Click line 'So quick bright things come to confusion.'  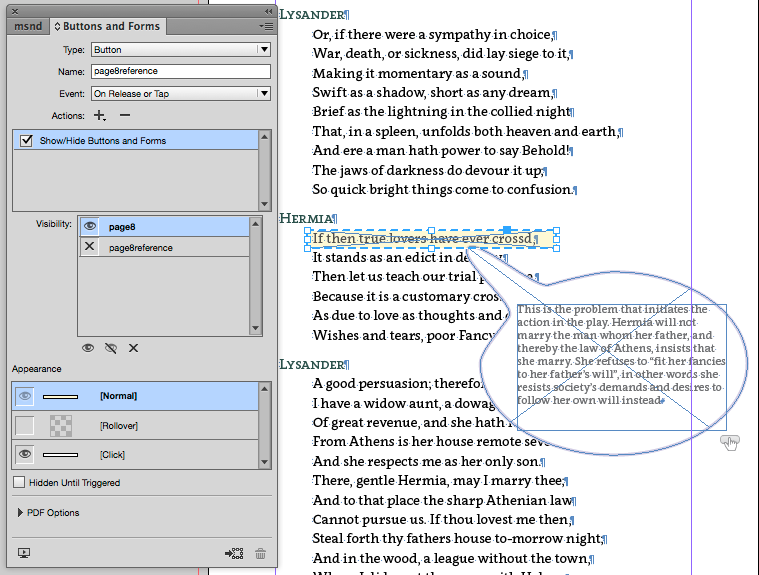(x=444, y=189)
